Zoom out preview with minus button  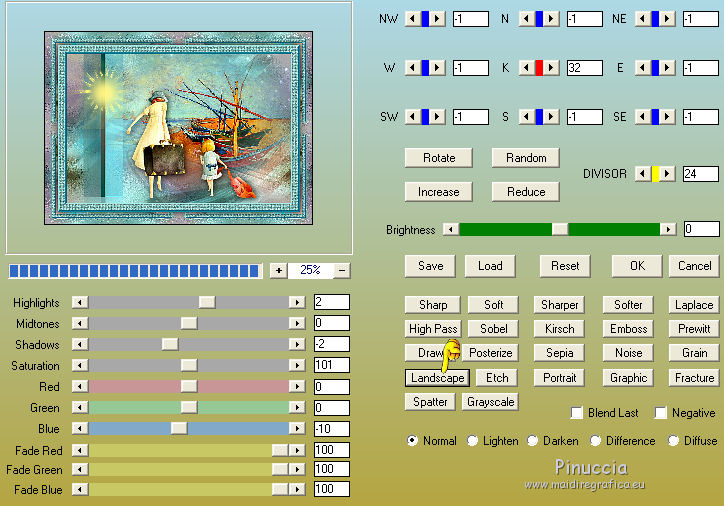(x=342, y=271)
